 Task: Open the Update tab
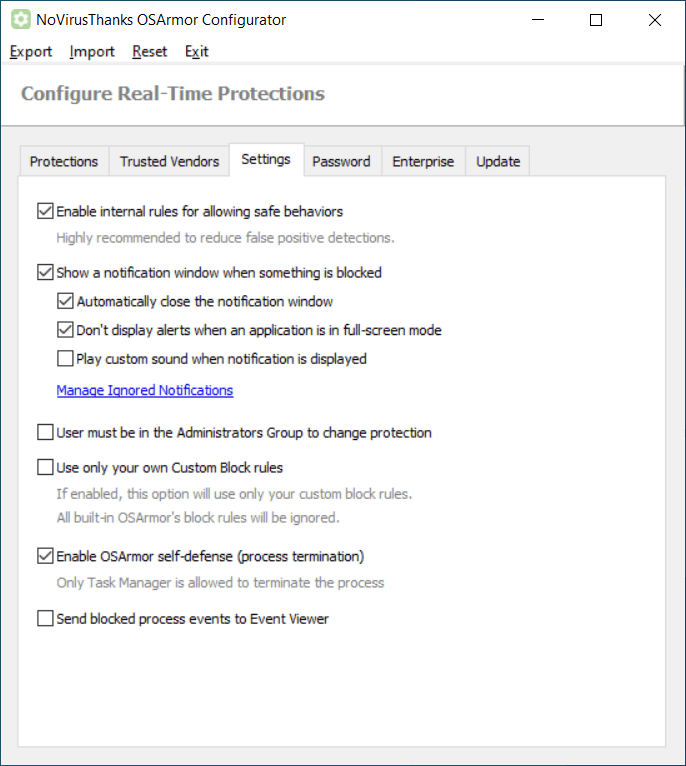(x=498, y=161)
